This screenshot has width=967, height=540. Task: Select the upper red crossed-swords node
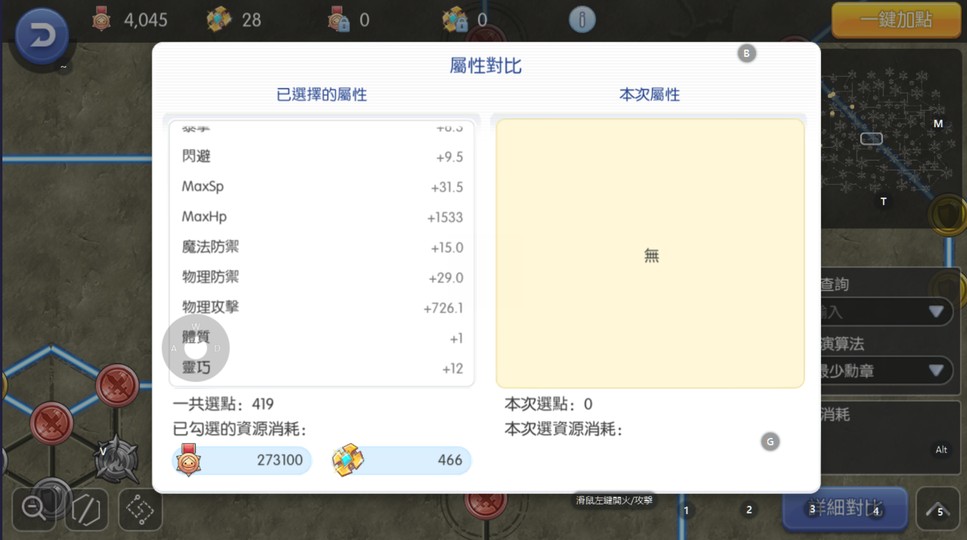click(117, 386)
